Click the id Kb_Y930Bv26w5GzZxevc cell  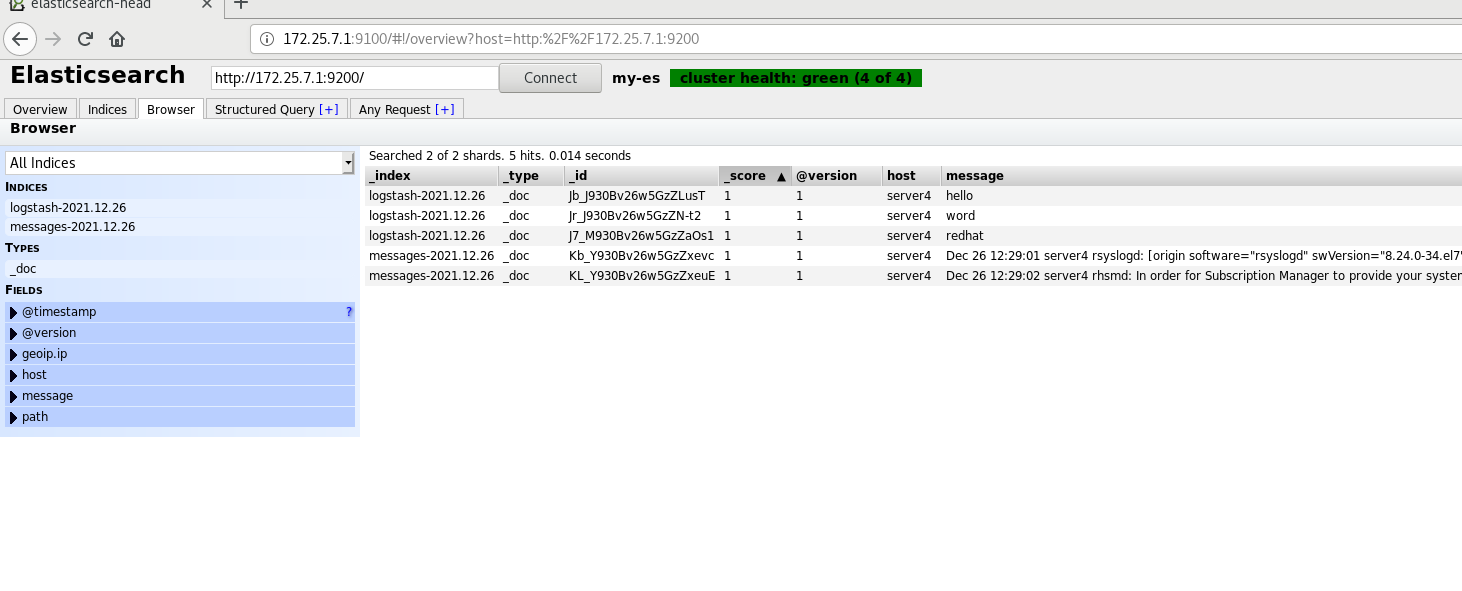point(641,256)
